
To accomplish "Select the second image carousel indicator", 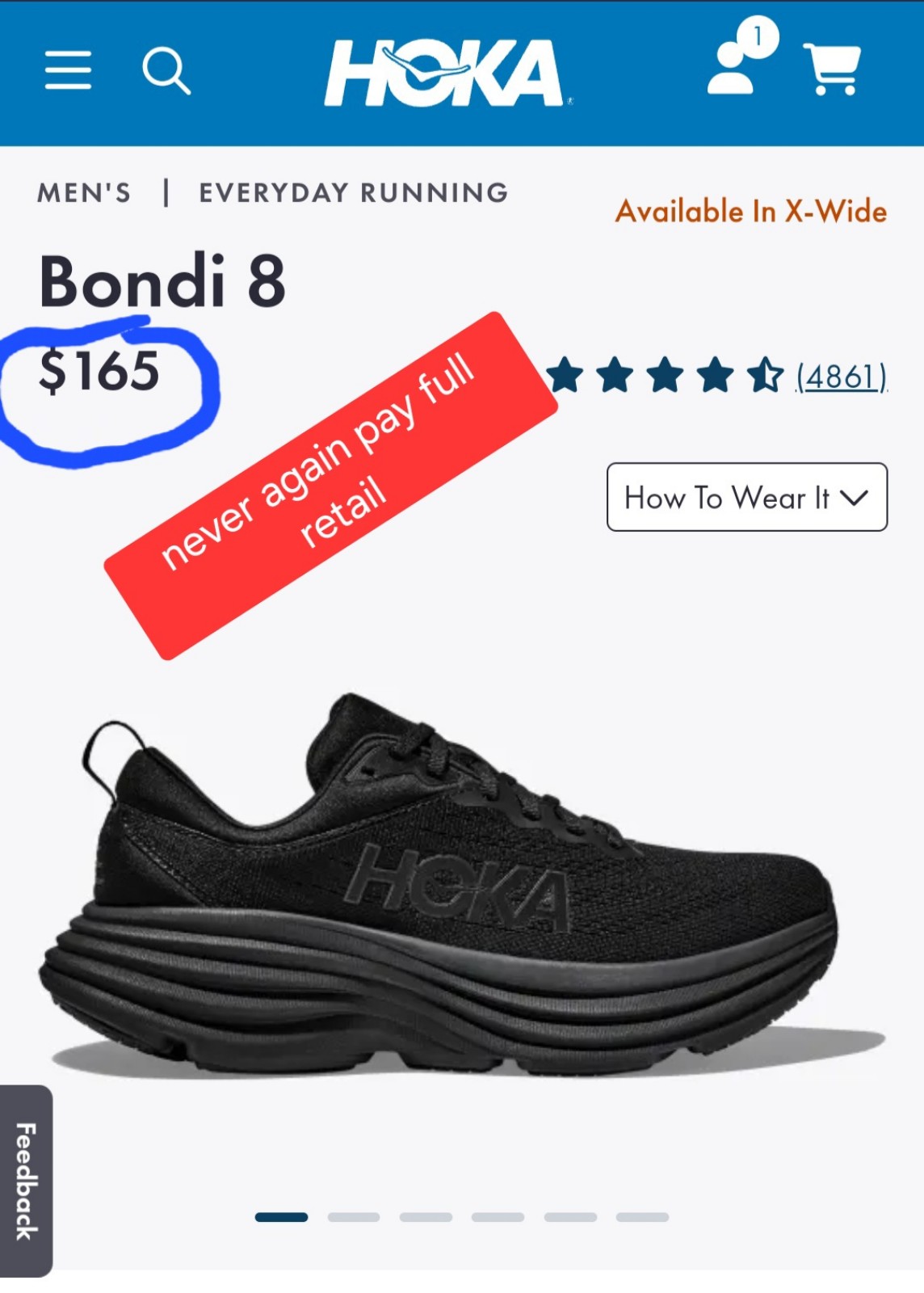I will coord(354,1217).
